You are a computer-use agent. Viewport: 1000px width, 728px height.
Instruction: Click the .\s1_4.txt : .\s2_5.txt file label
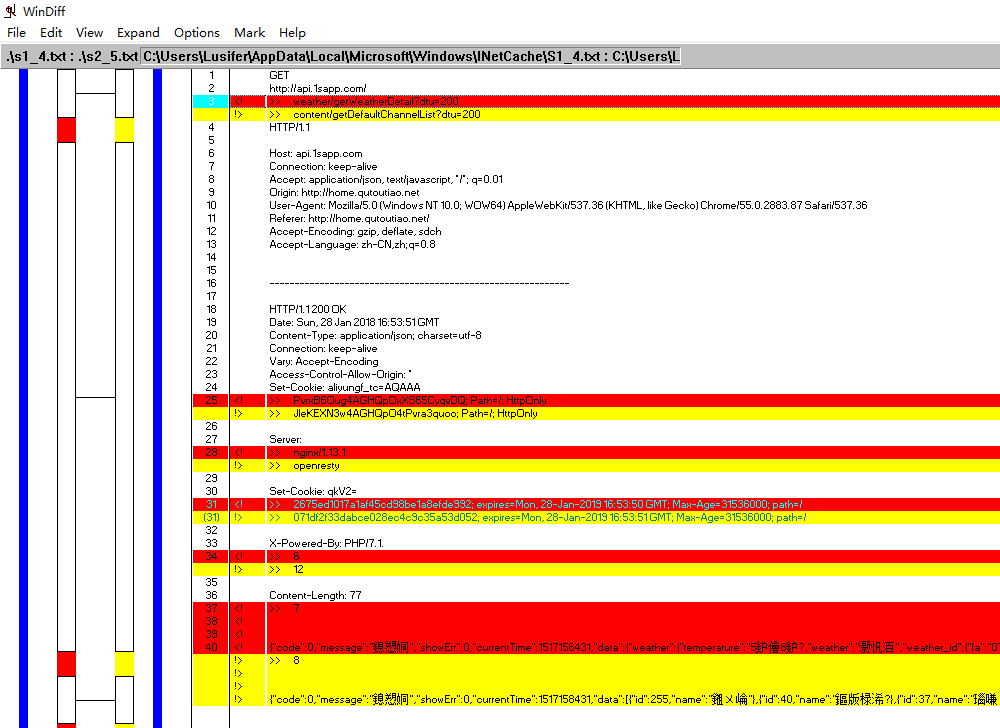[70, 57]
